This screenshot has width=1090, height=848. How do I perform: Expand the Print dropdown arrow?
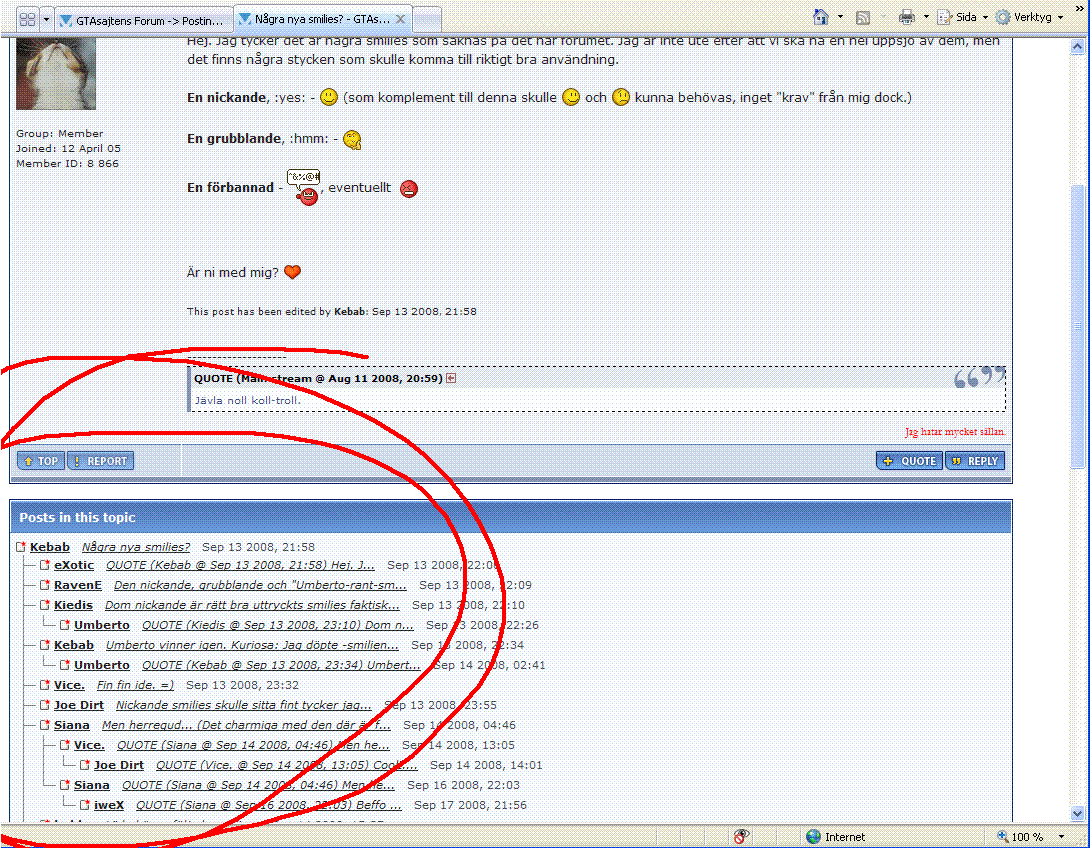(x=926, y=17)
